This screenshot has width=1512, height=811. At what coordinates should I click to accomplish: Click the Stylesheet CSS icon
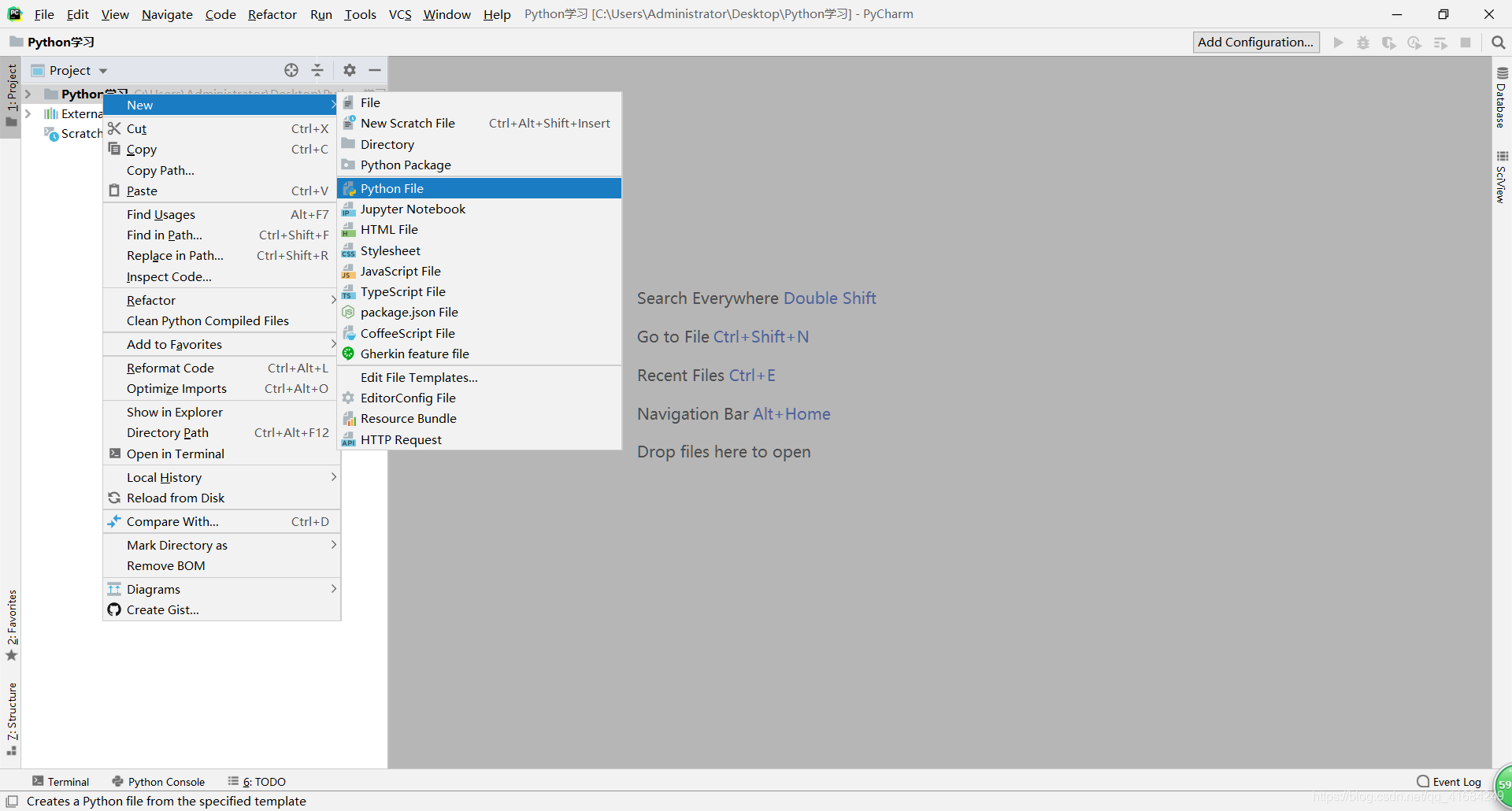[349, 250]
